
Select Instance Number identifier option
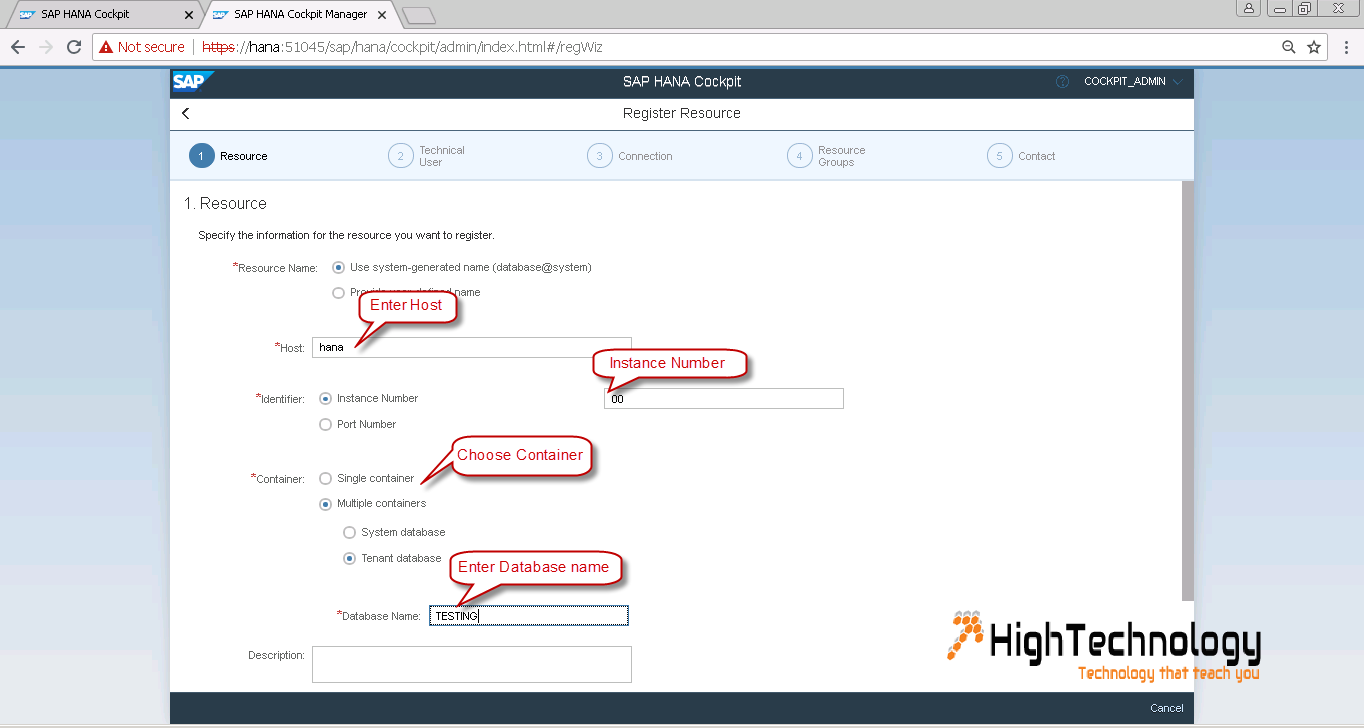tap(325, 398)
